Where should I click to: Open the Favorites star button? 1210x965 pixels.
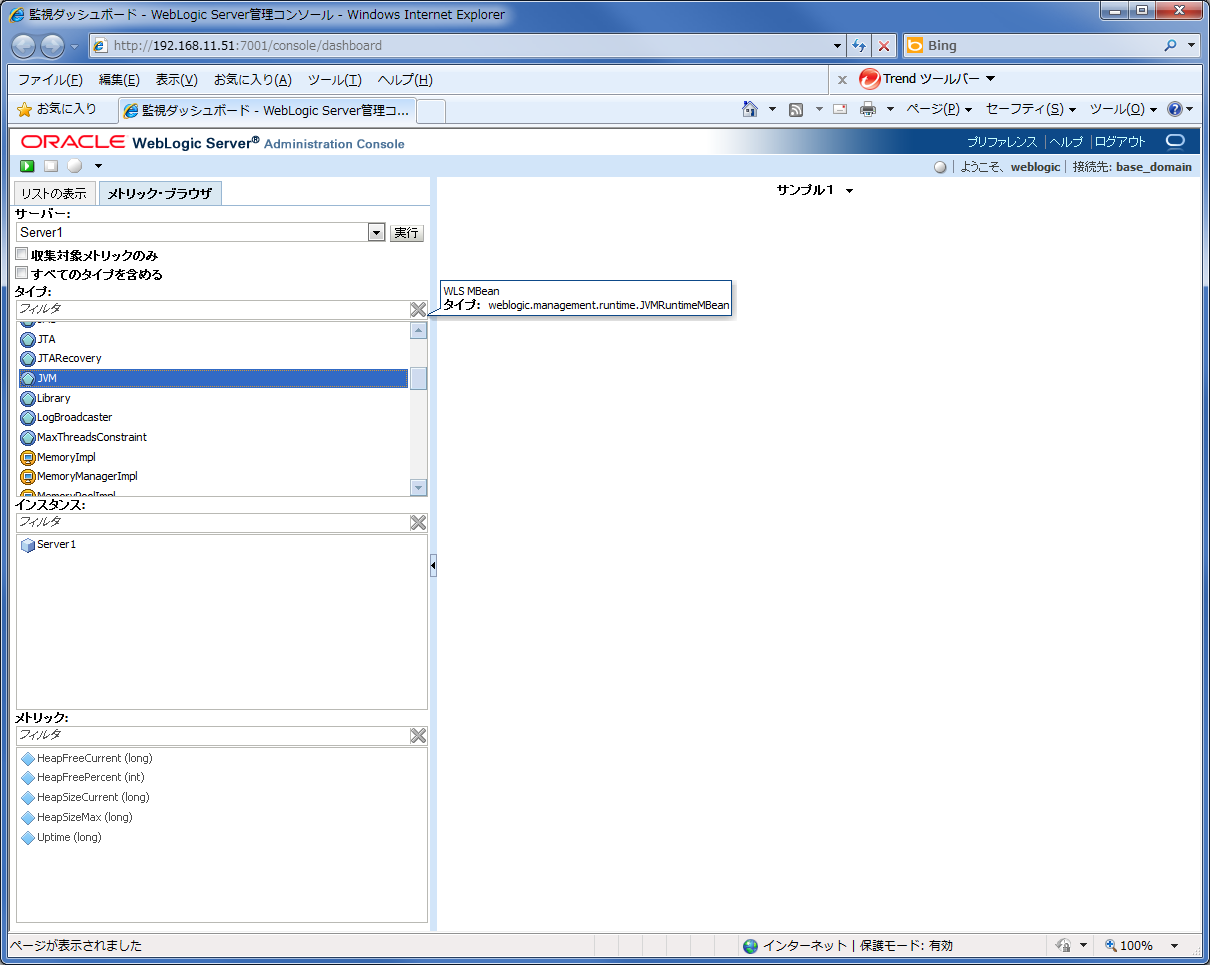tap(57, 109)
